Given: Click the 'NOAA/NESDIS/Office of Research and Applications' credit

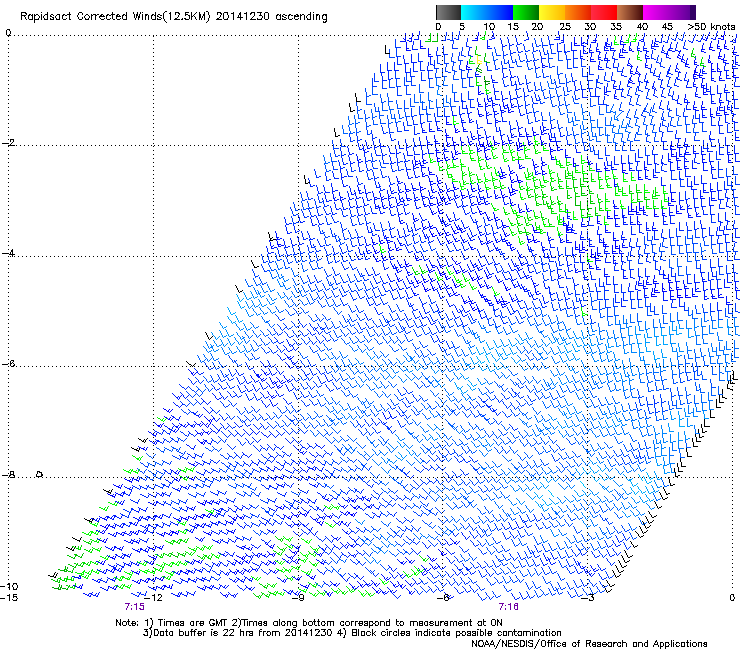Looking at the screenshot, I should tap(589, 644).
